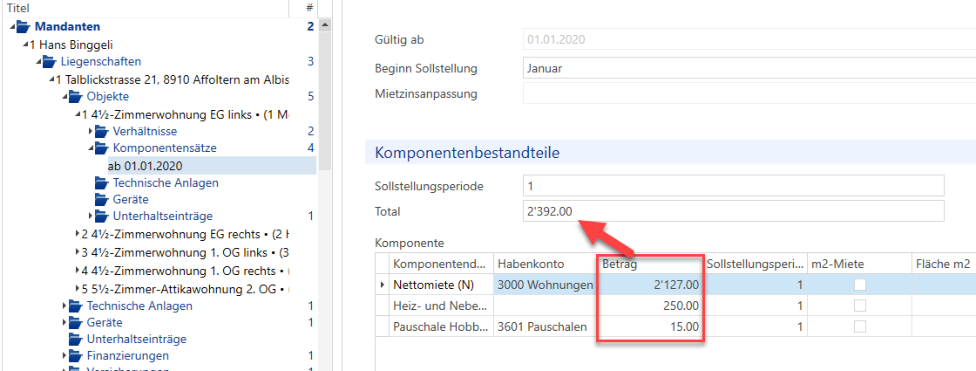The width and height of the screenshot is (976, 371).
Task: Select 1 4½-Zimmerwohnung EG links
Action: tap(185, 114)
